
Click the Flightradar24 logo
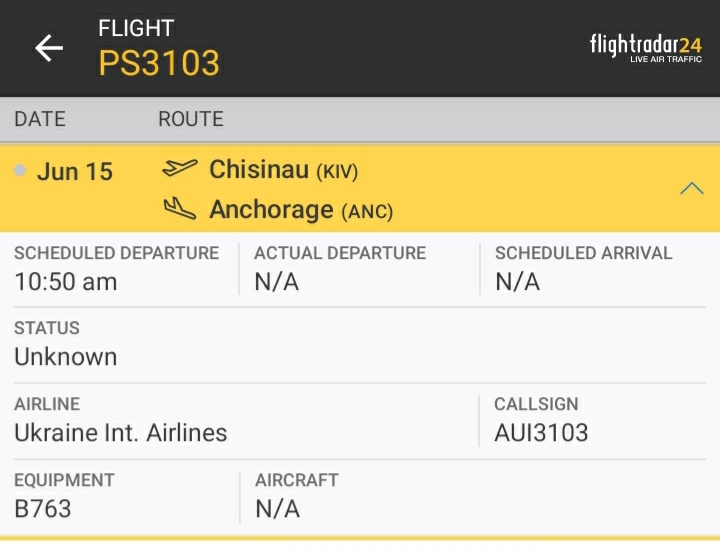point(645,47)
